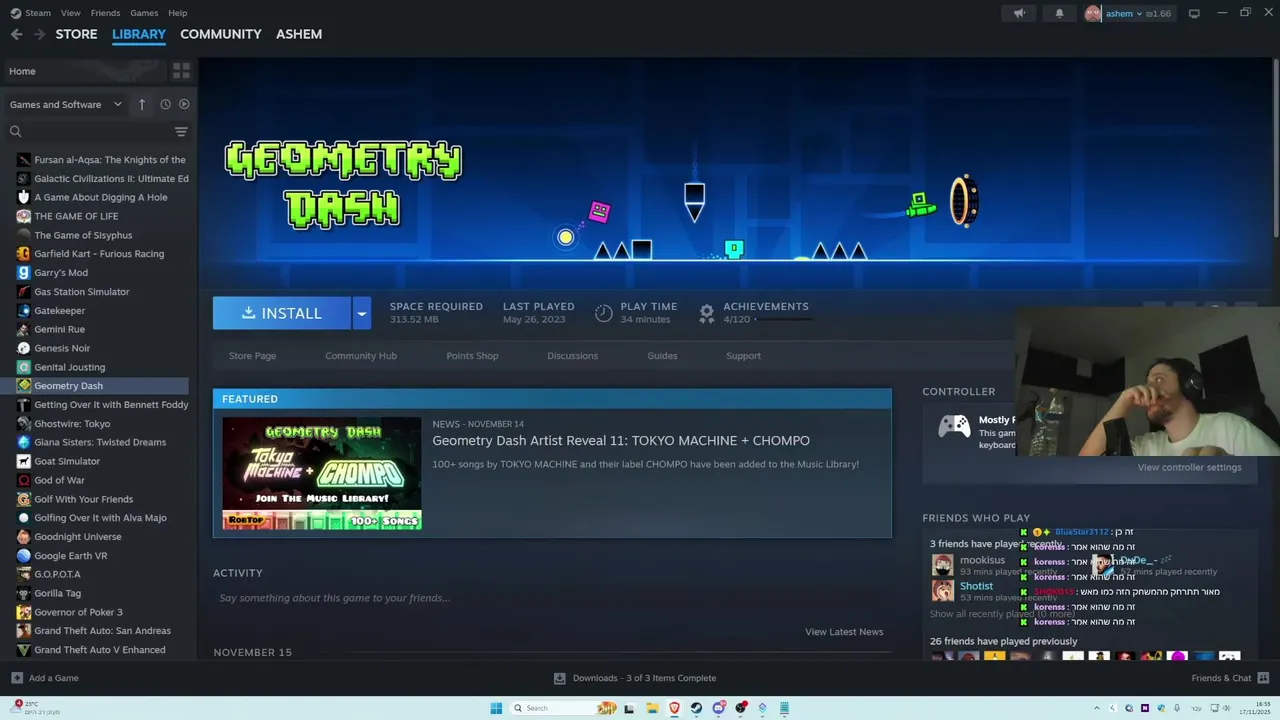1280x720 pixels.
Task: Open the Windows Start button
Action: pos(496,708)
